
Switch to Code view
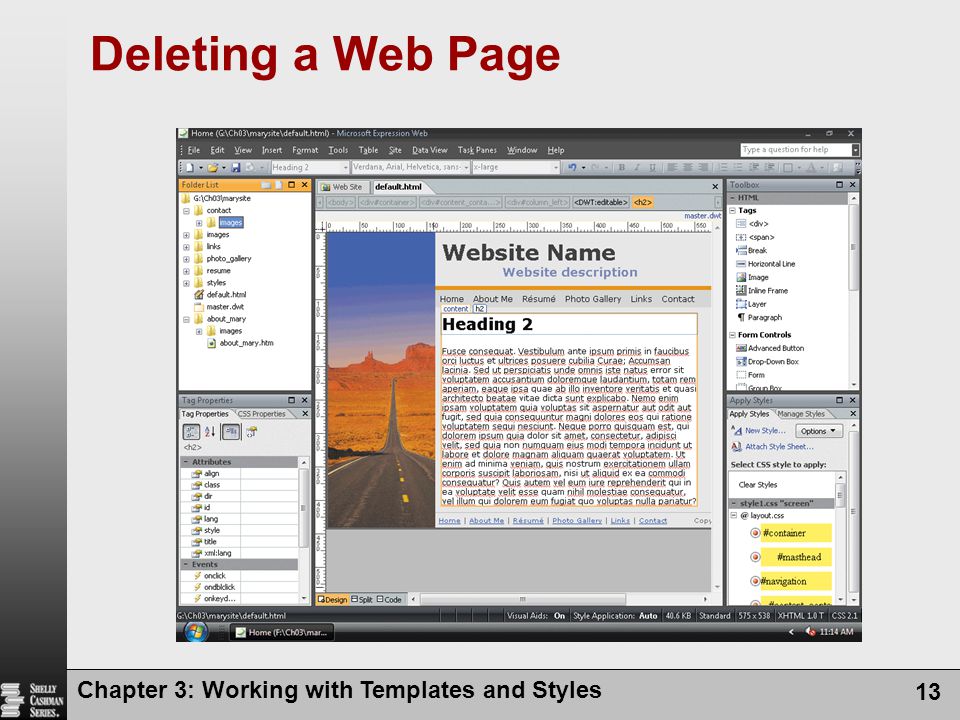389,600
